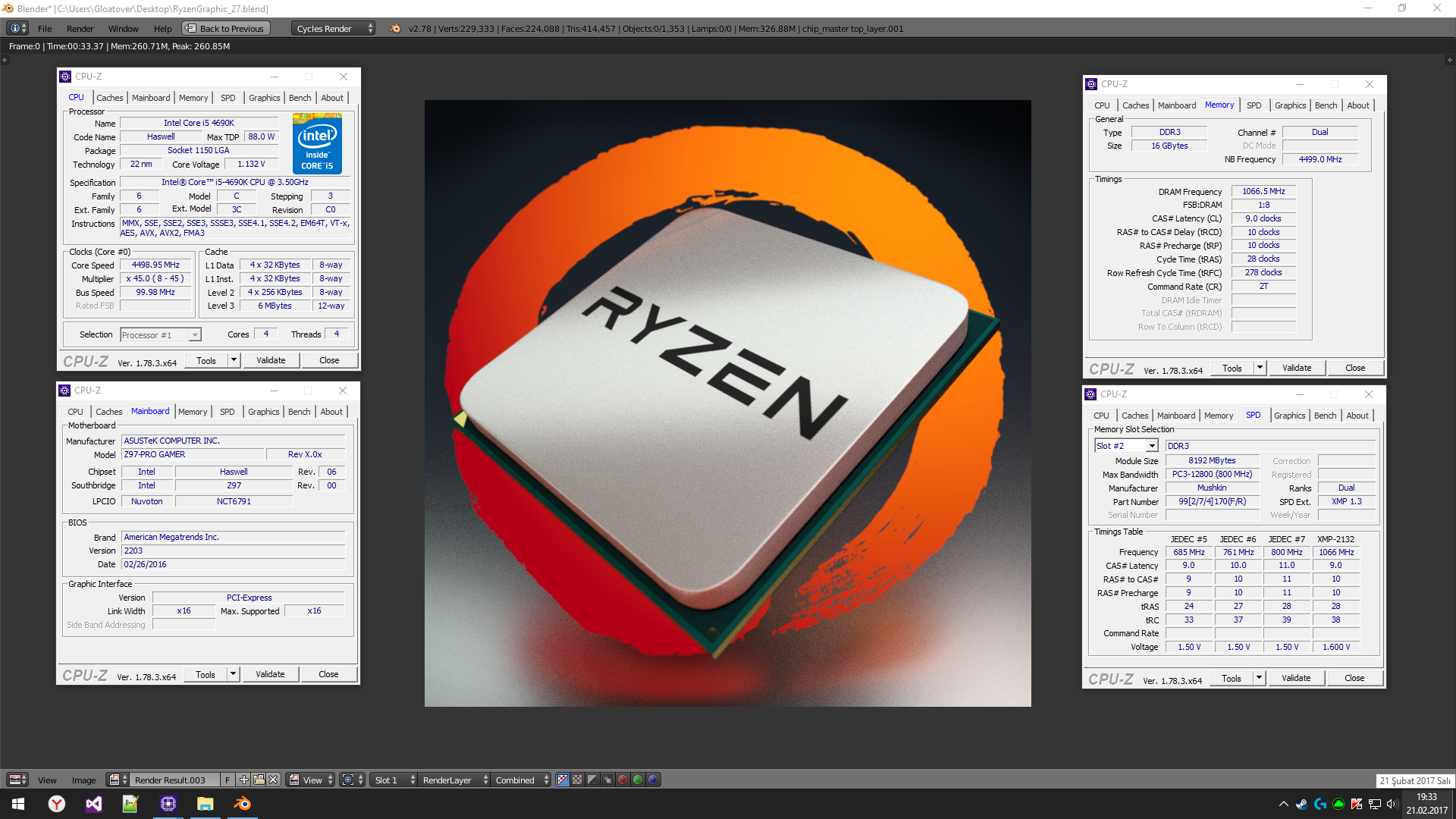Open the Info editor type selector icon
The height and width of the screenshot is (819, 1456).
[x=17, y=28]
